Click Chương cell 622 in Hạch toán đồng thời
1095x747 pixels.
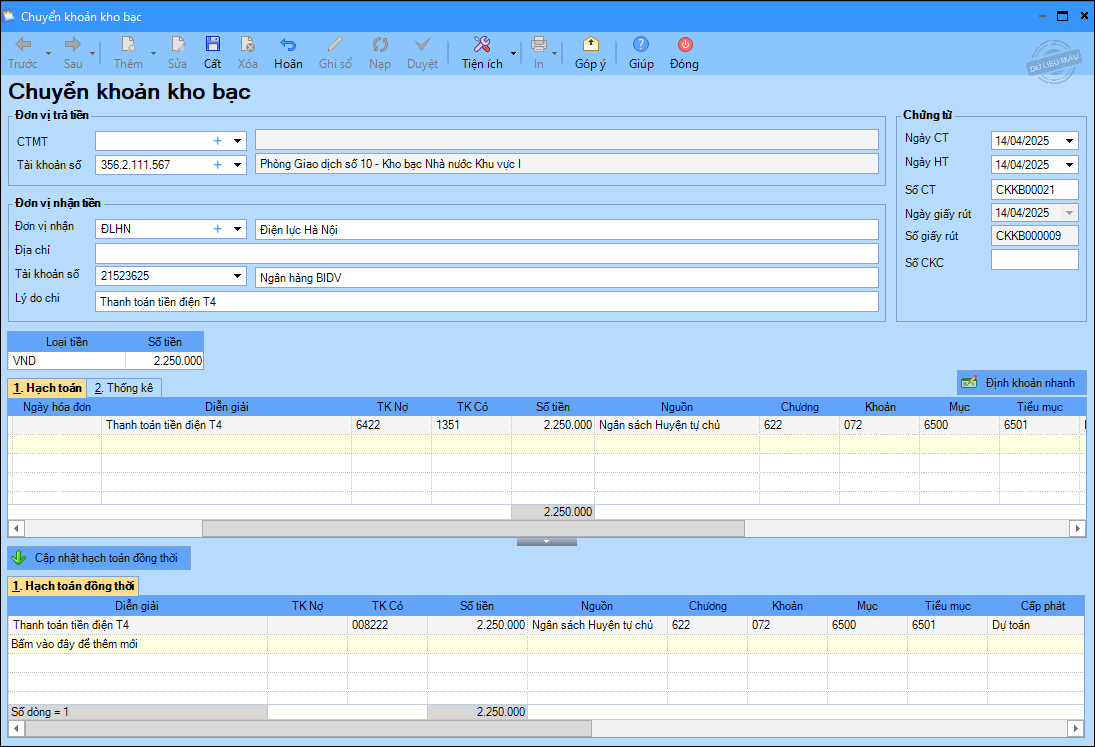[x=707, y=625]
